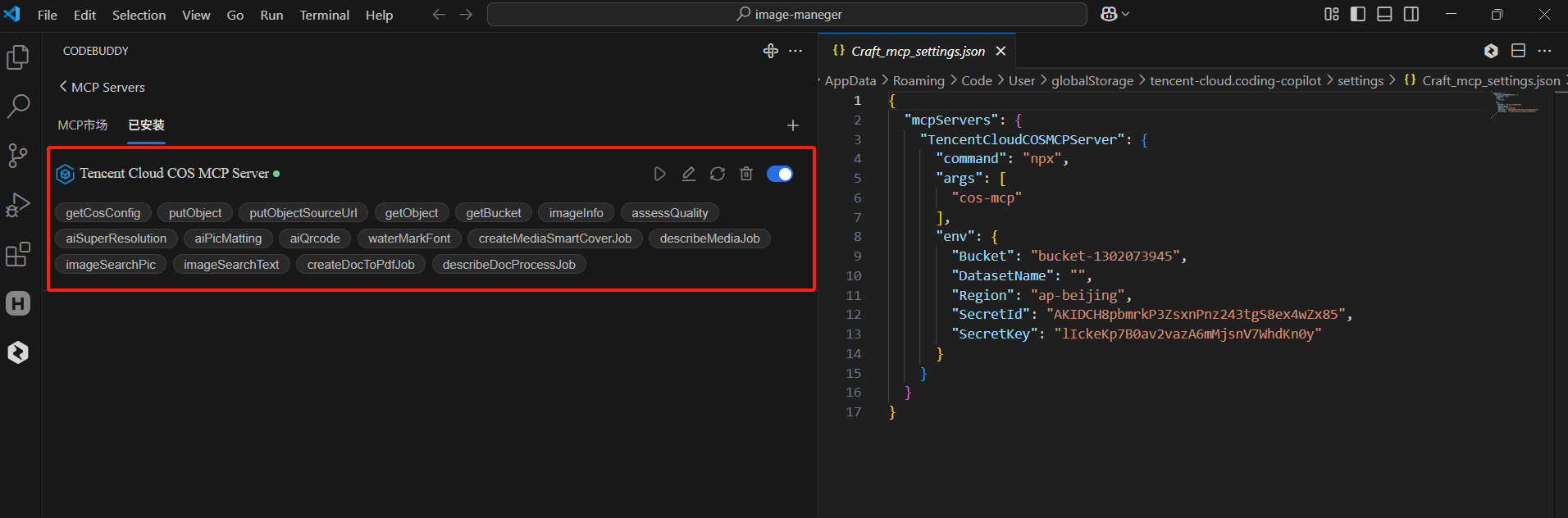Click the image-maneger command search box

point(787,14)
